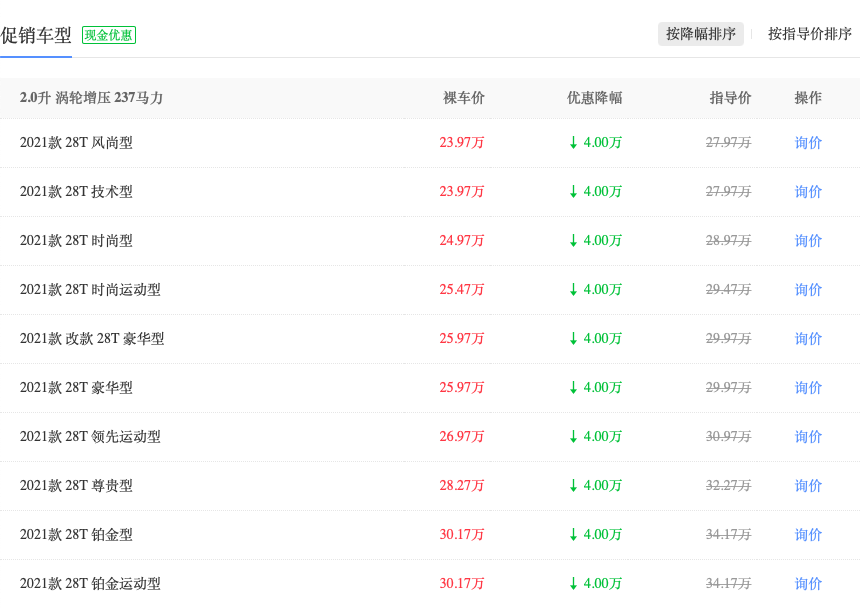Open the 2021款 28T 铂金运动型 model name
The image size is (862, 608).
pyautogui.click(x=90, y=584)
